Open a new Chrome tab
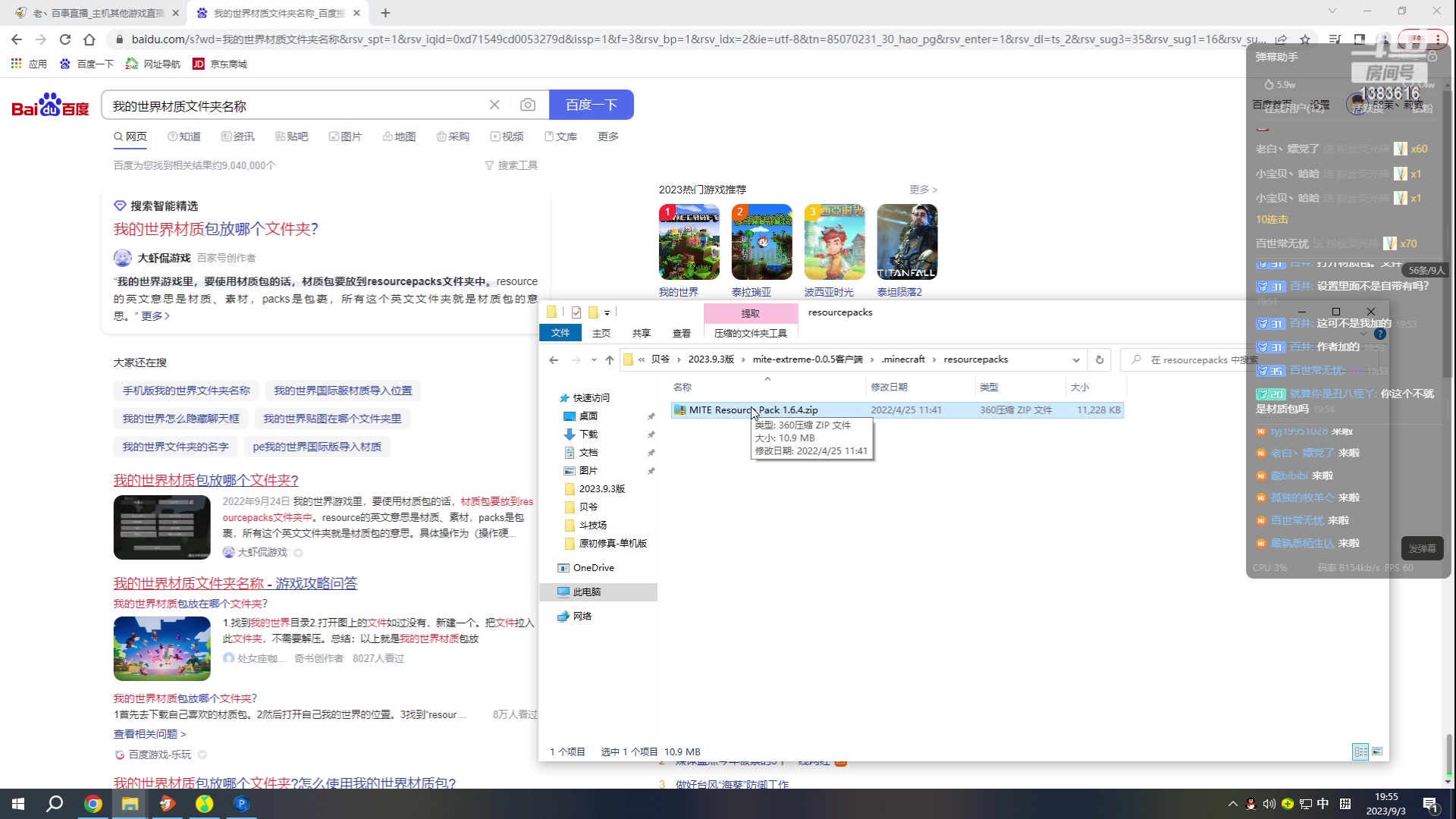 pyautogui.click(x=385, y=13)
